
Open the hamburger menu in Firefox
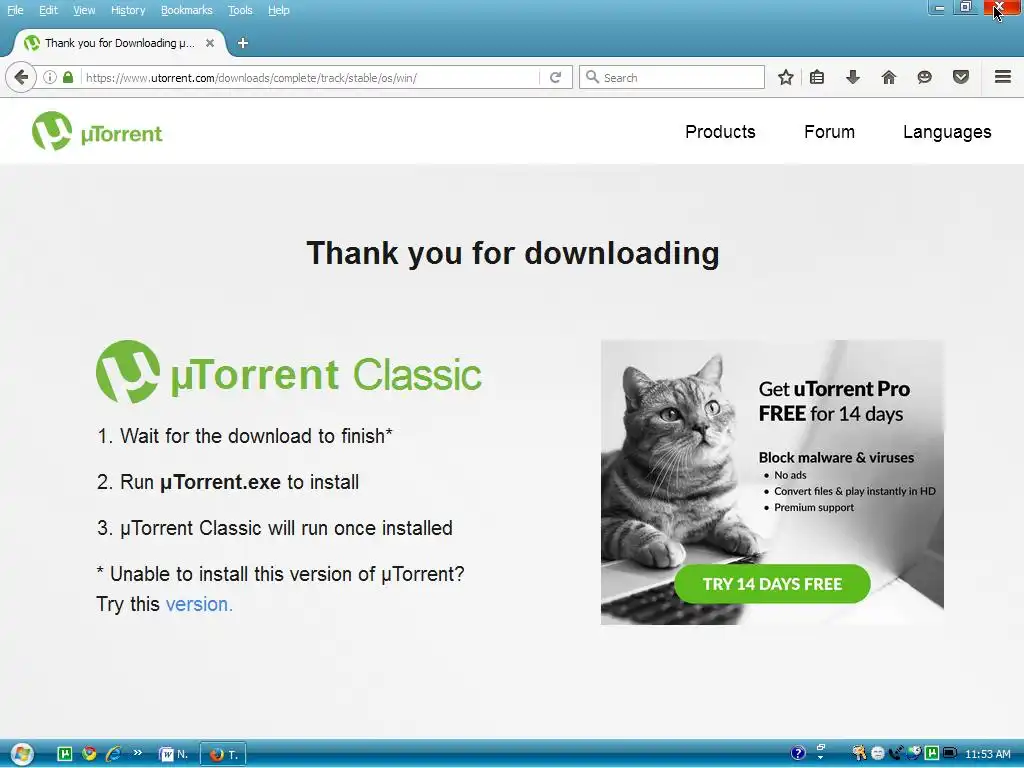[x=1003, y=77]
